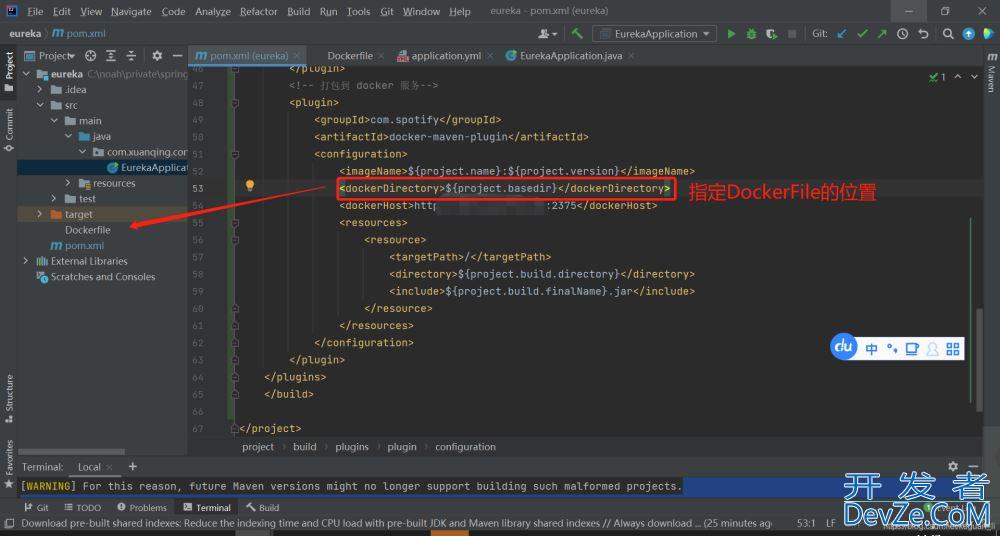Close the pom.xml editor tab
Screen dimensions: 1000x536
[x=297, y=56]
